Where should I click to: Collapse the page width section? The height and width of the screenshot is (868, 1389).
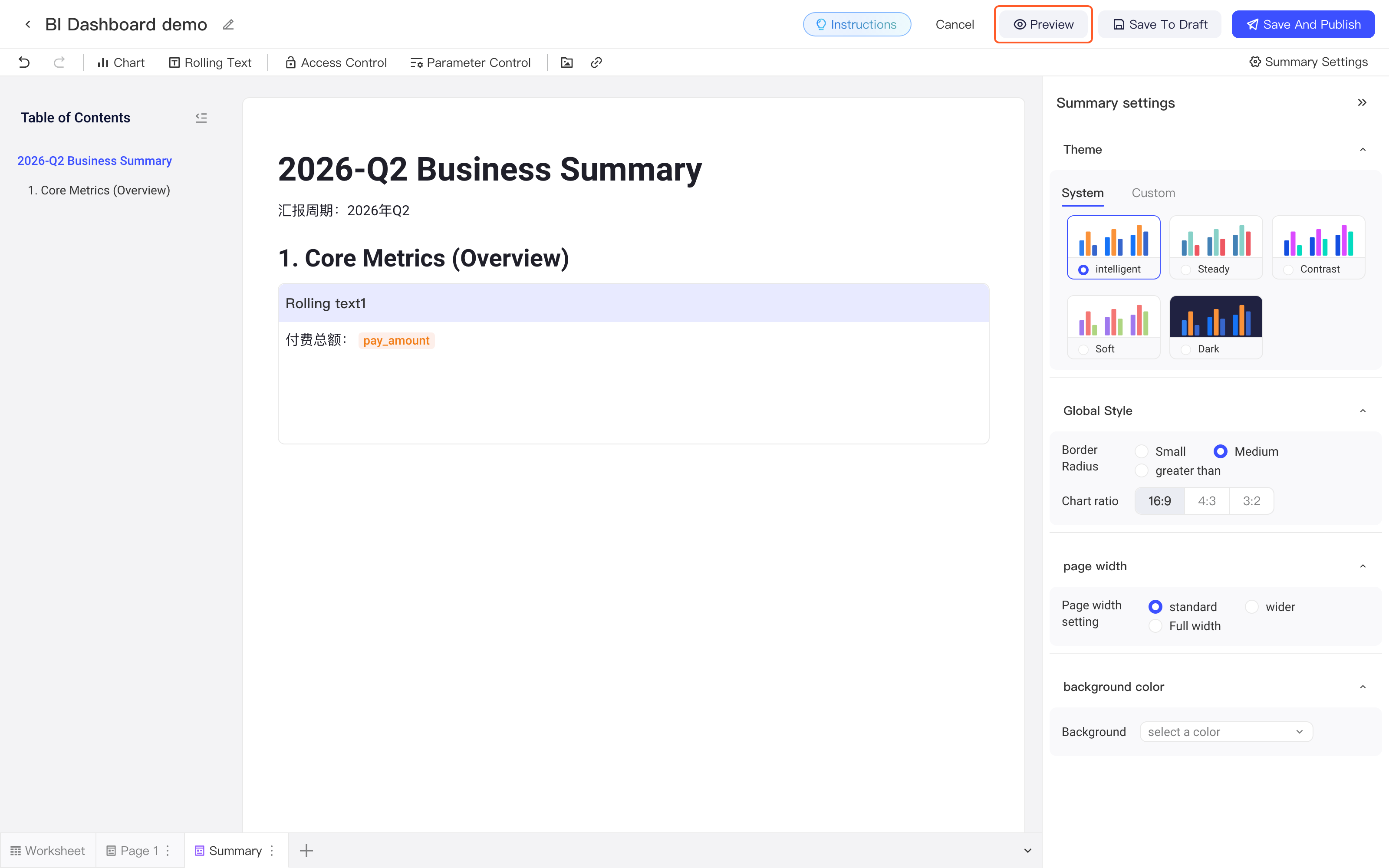point(1363,567)
